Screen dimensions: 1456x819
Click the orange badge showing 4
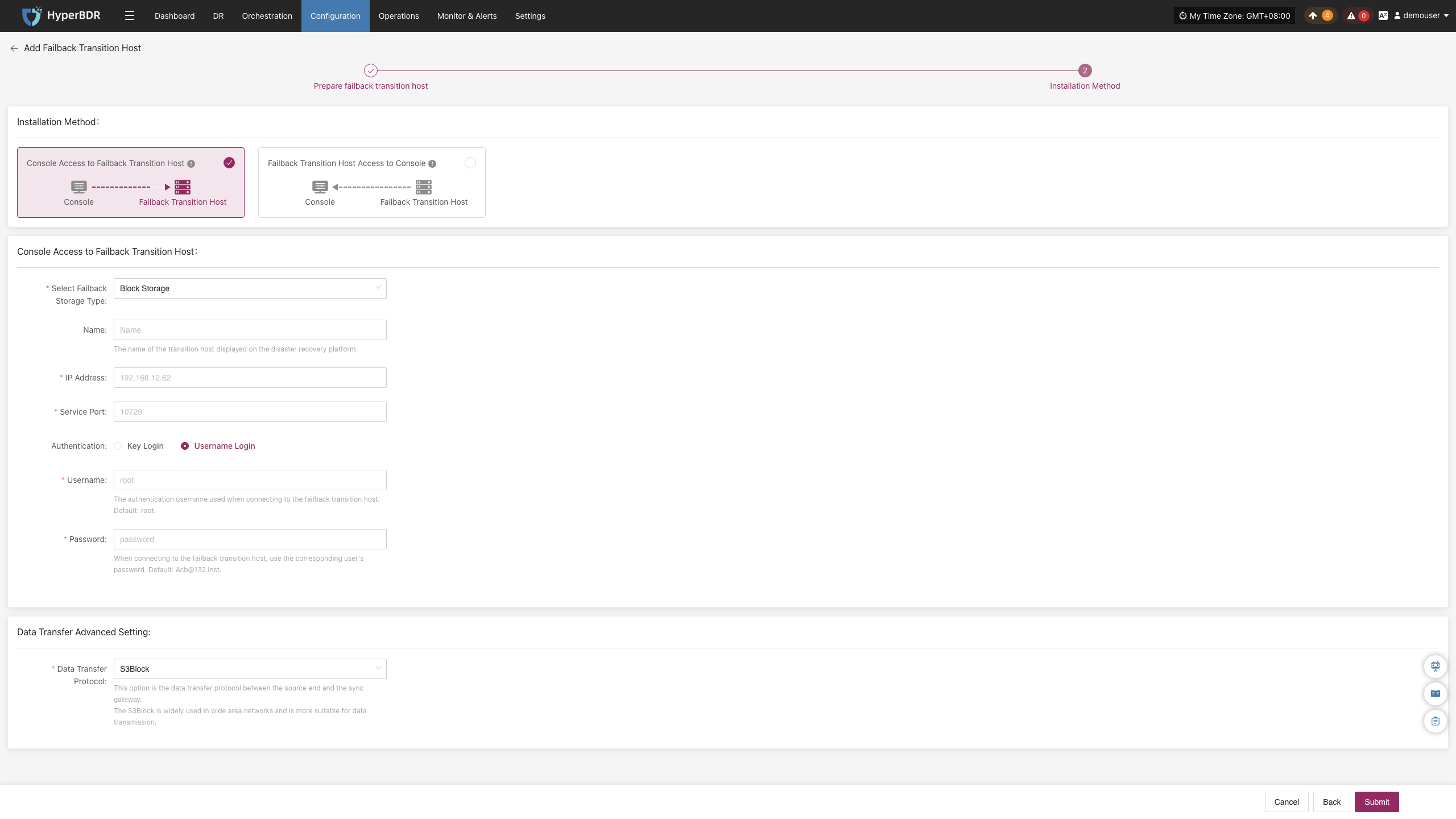click(x=1327, y=16)
